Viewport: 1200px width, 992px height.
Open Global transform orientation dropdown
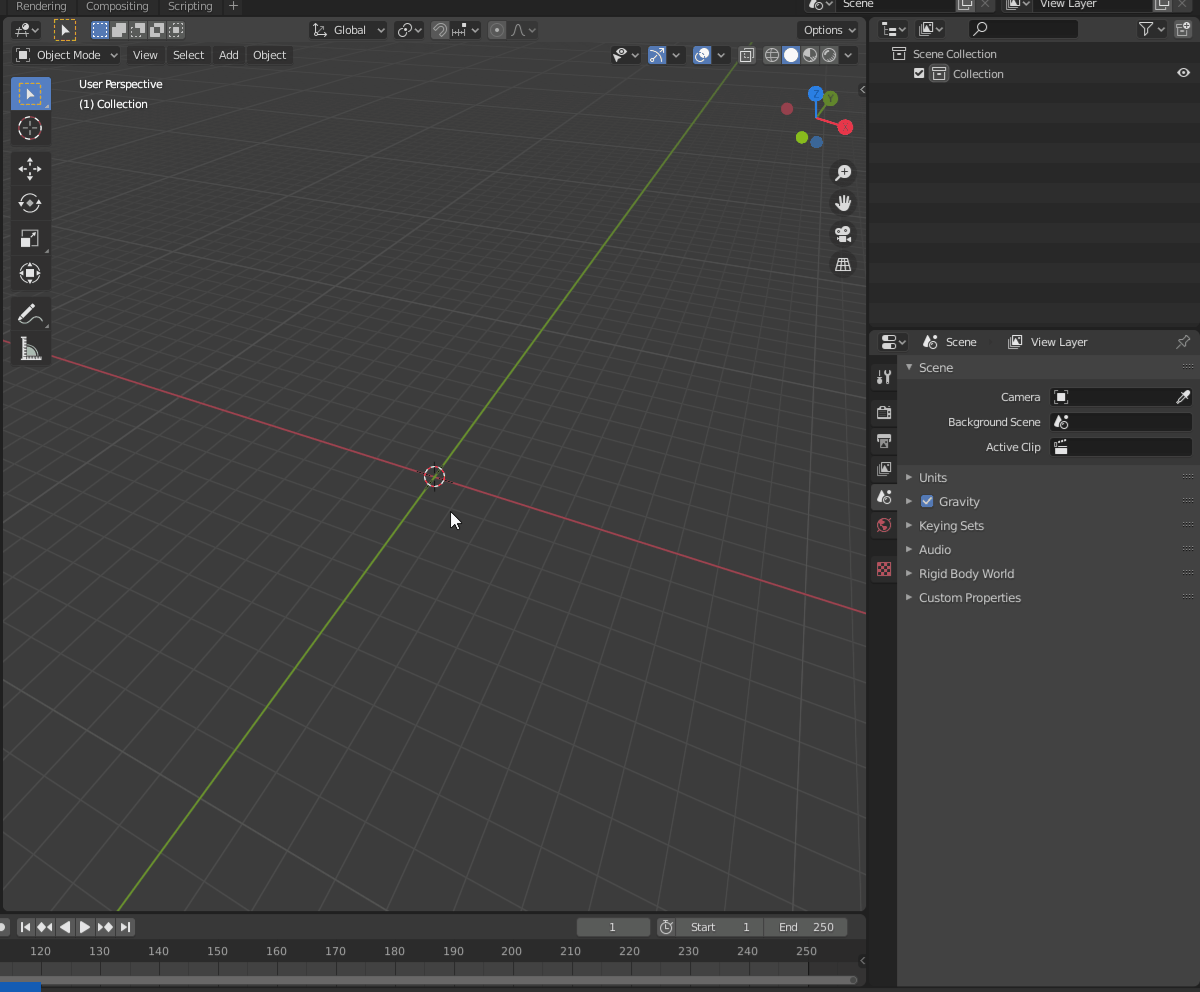pyautogui.click(x=348, y=30)
